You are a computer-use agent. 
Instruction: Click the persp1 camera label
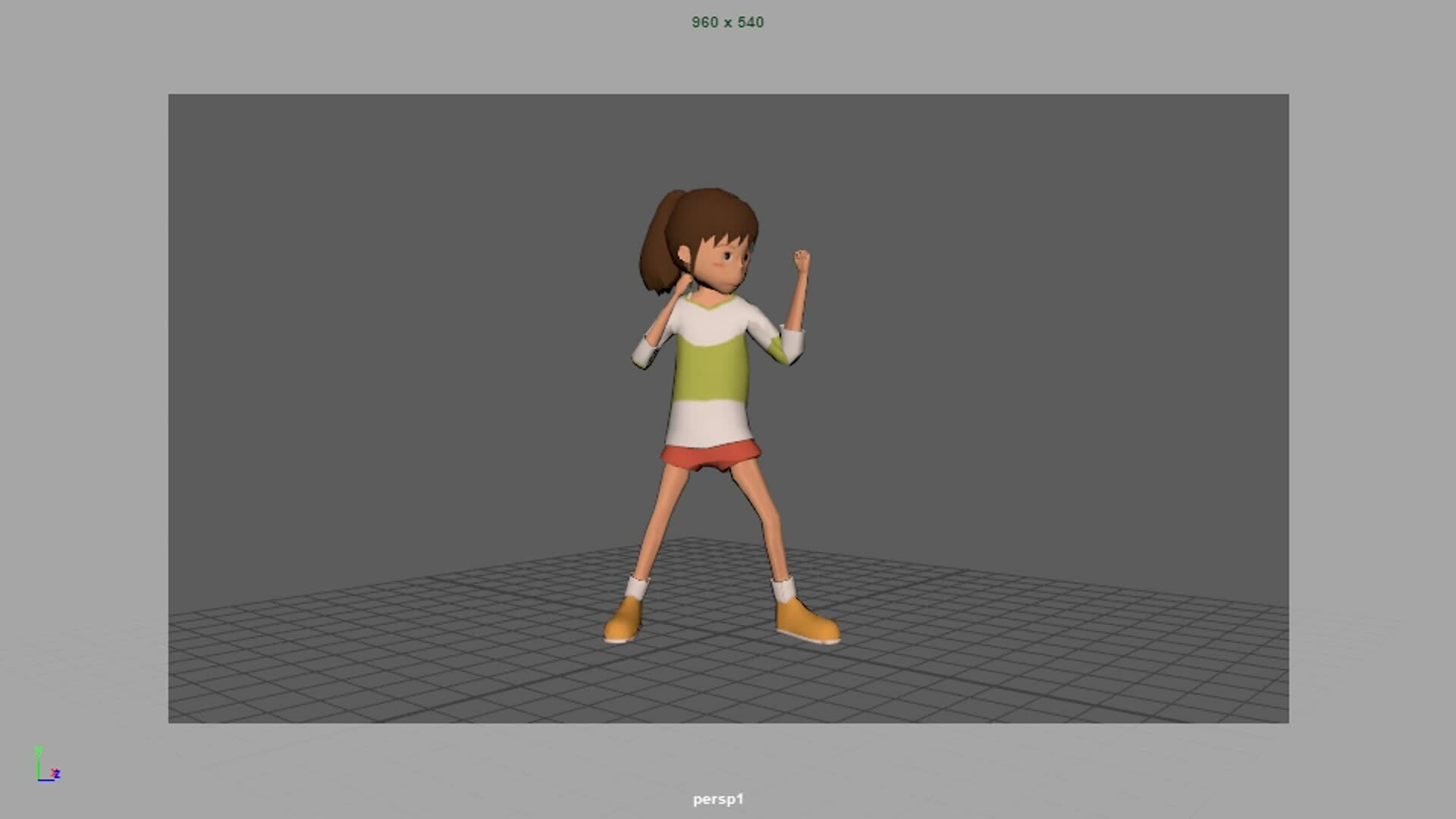tap(717, 799)
